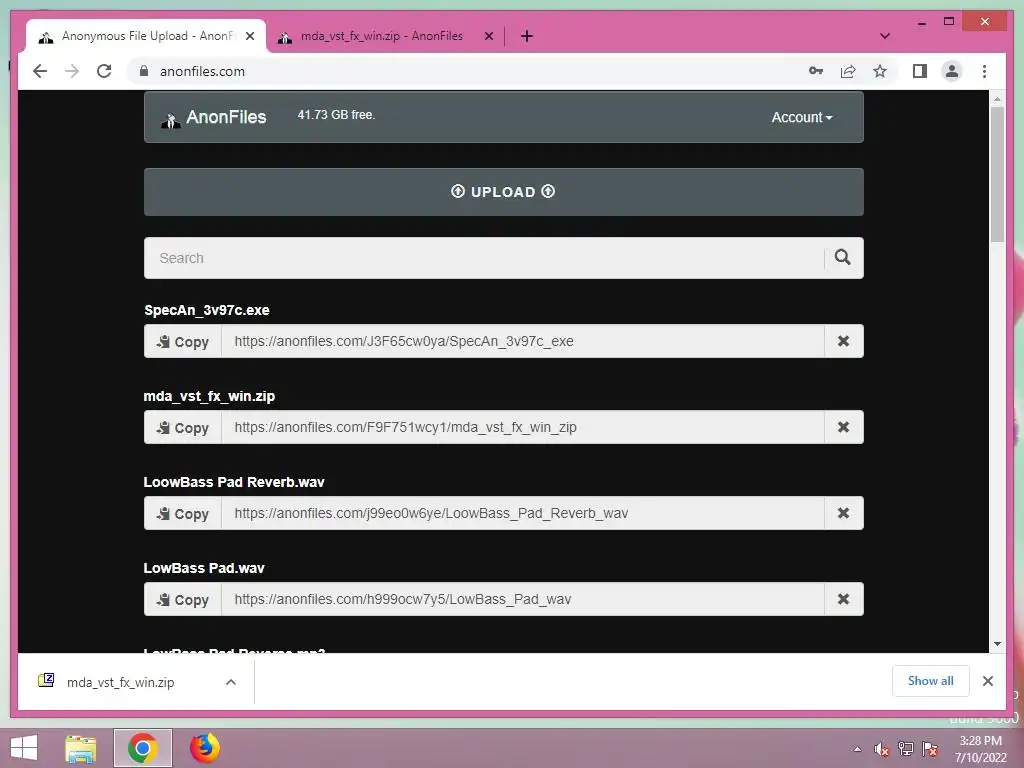Viewport: 1024px width, 768px height.
Task: Click the UPLOAD button
Action: pyautogui.click(x=504, y=192)
